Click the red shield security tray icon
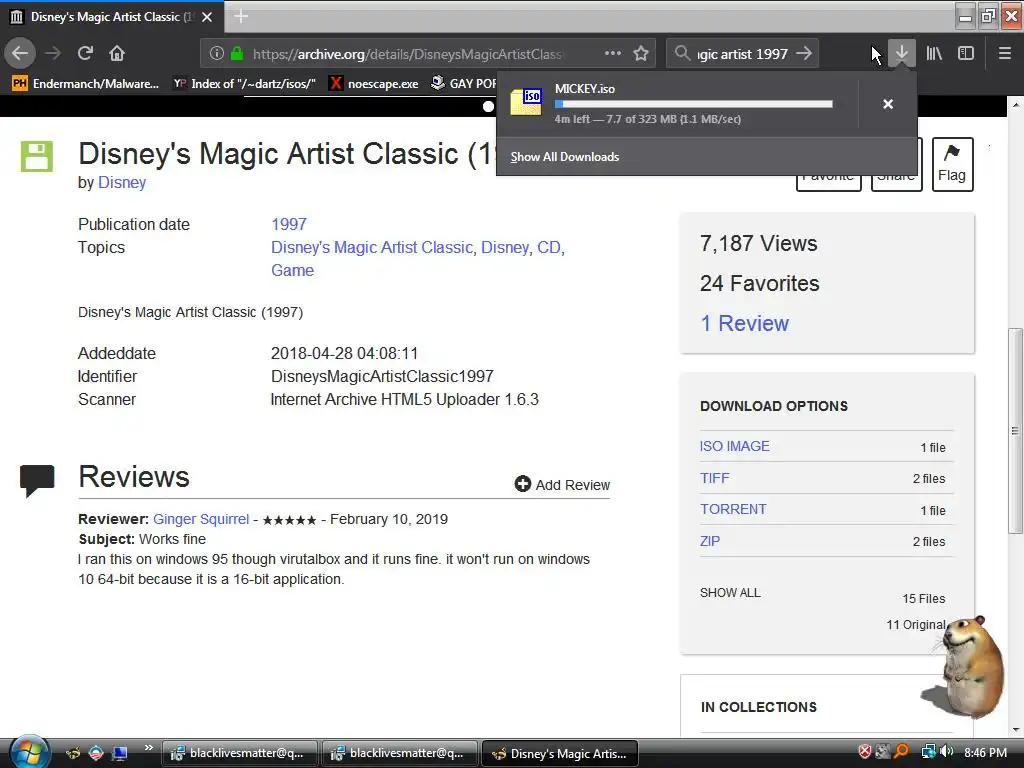Viewport: 1024px width, 768px height. 865,752
